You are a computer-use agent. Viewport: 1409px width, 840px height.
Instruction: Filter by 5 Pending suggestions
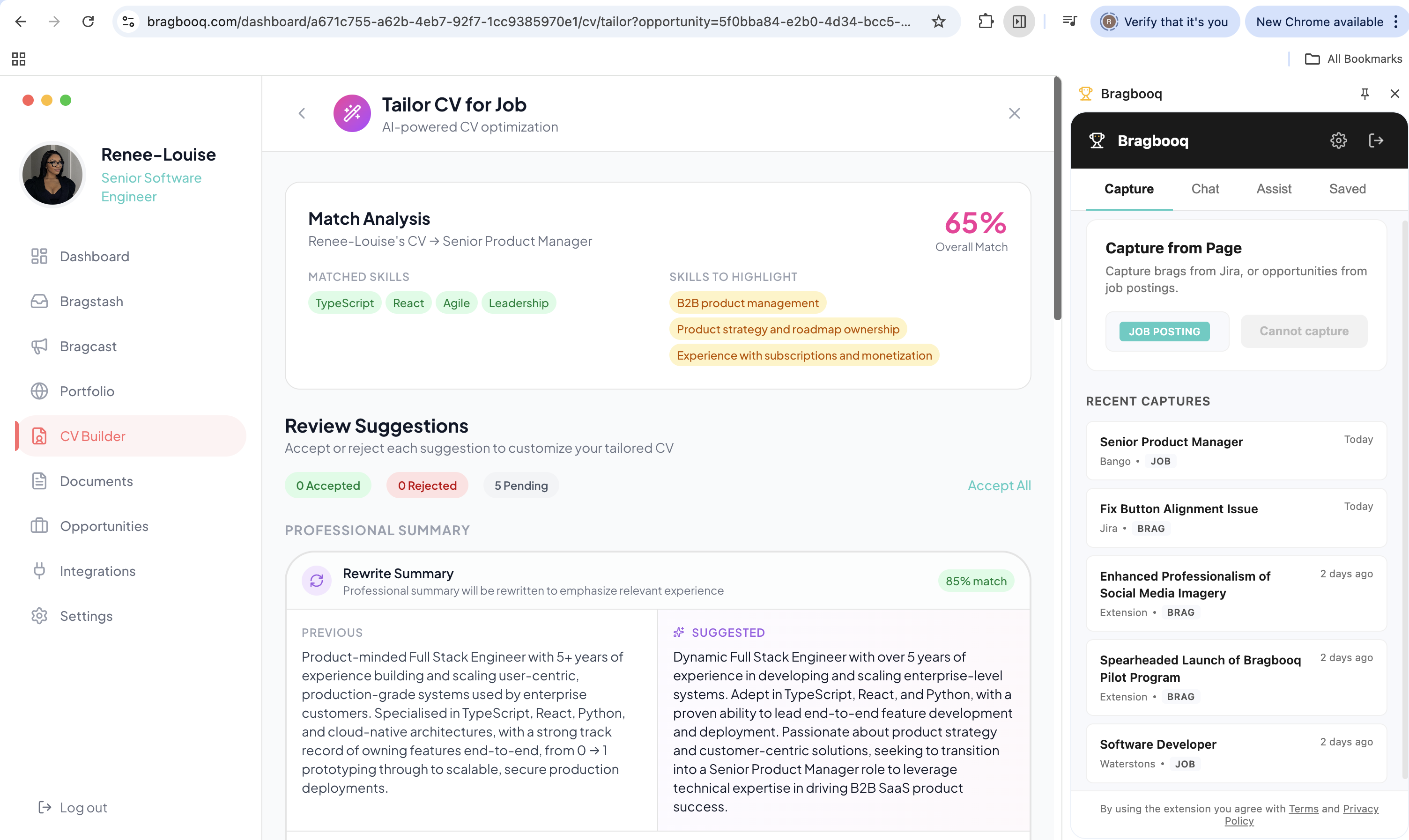click(521, 486)
